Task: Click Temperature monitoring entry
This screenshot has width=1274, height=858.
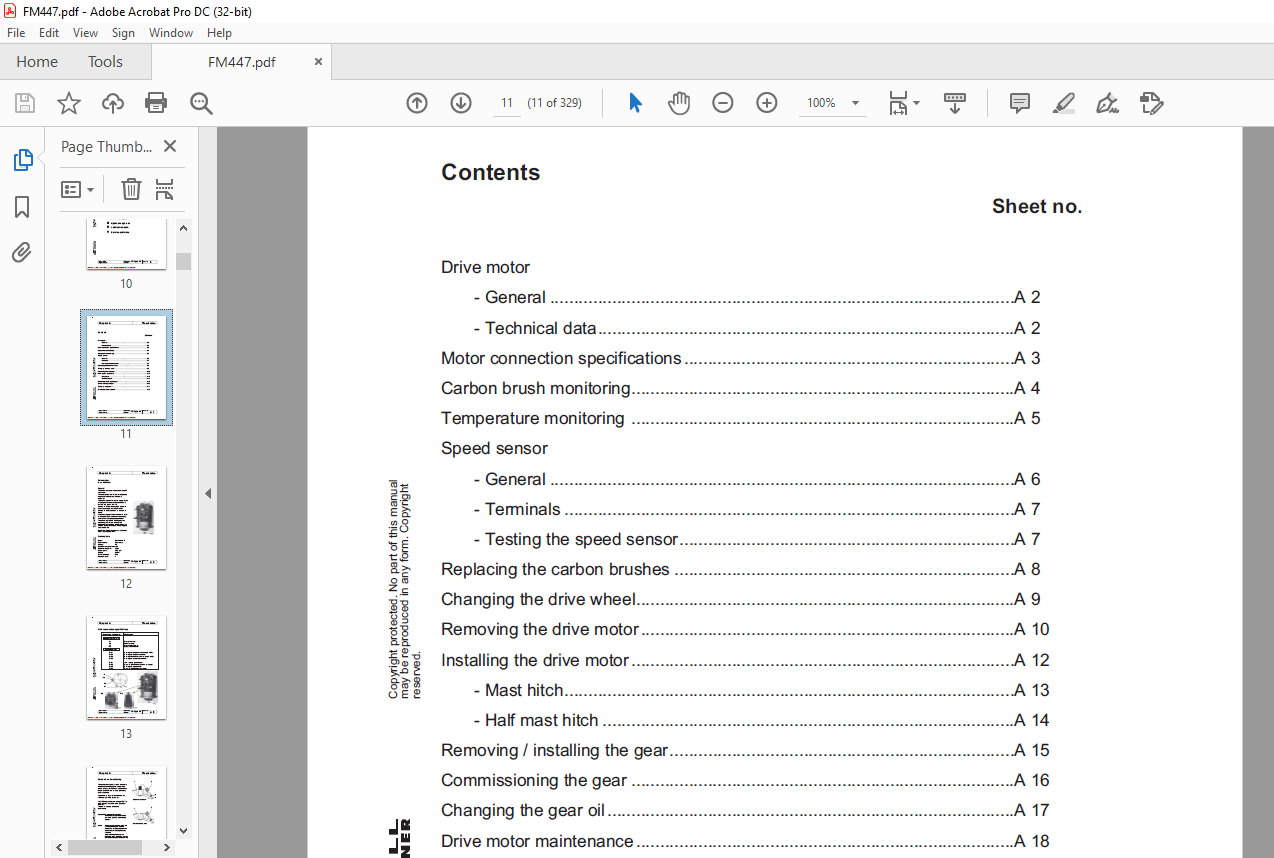Action: 741,418
